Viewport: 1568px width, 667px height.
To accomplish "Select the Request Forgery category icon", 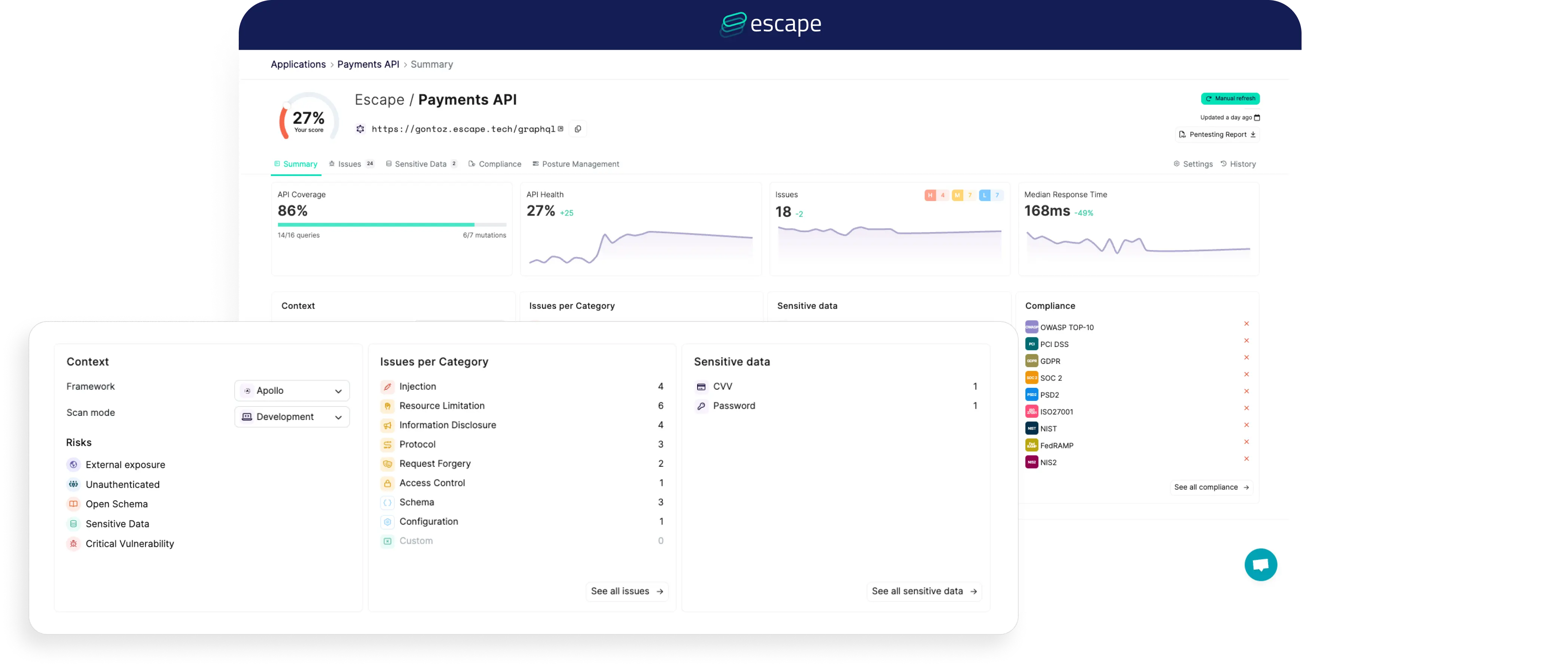I will [388, 464].
